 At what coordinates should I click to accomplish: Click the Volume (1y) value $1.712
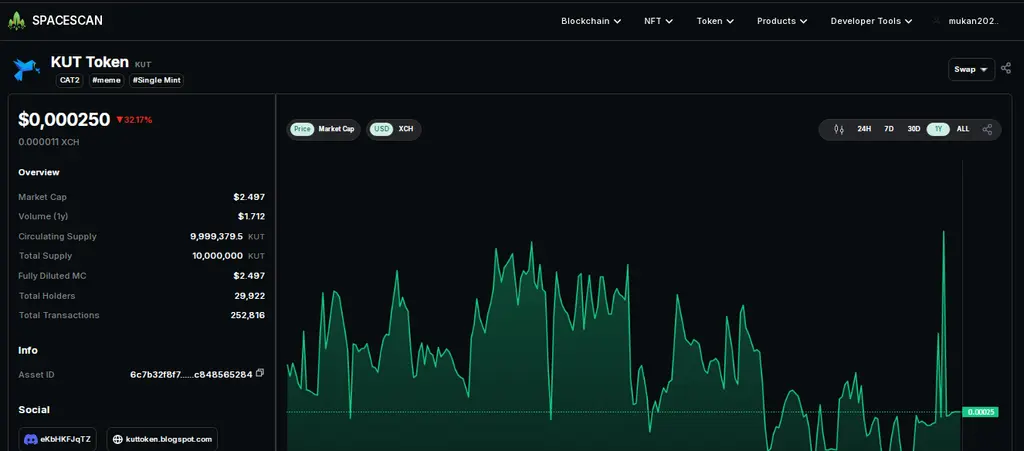(x=251, y=216)
